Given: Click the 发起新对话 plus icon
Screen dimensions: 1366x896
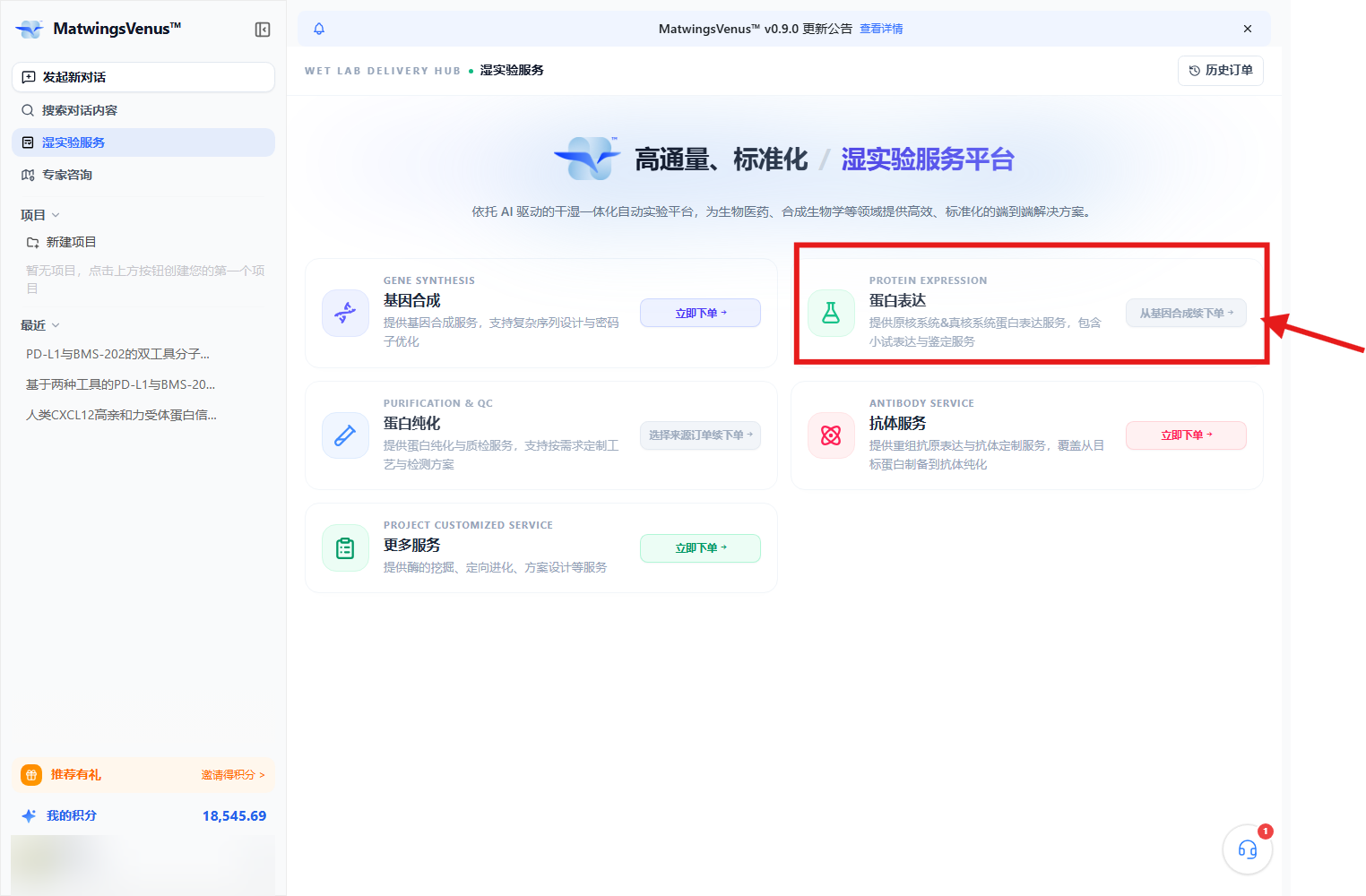Looking at the screenshot, I should (x=29, y=77).
